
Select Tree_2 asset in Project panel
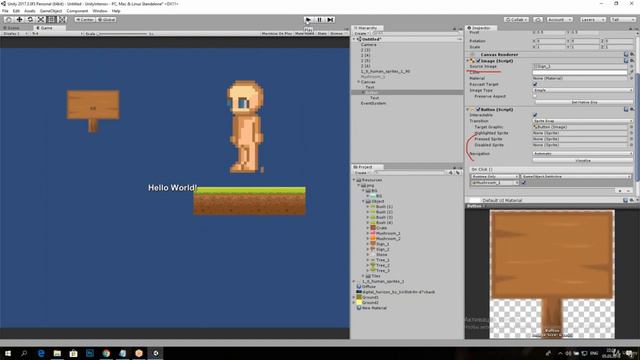click(x=383, y=265)
